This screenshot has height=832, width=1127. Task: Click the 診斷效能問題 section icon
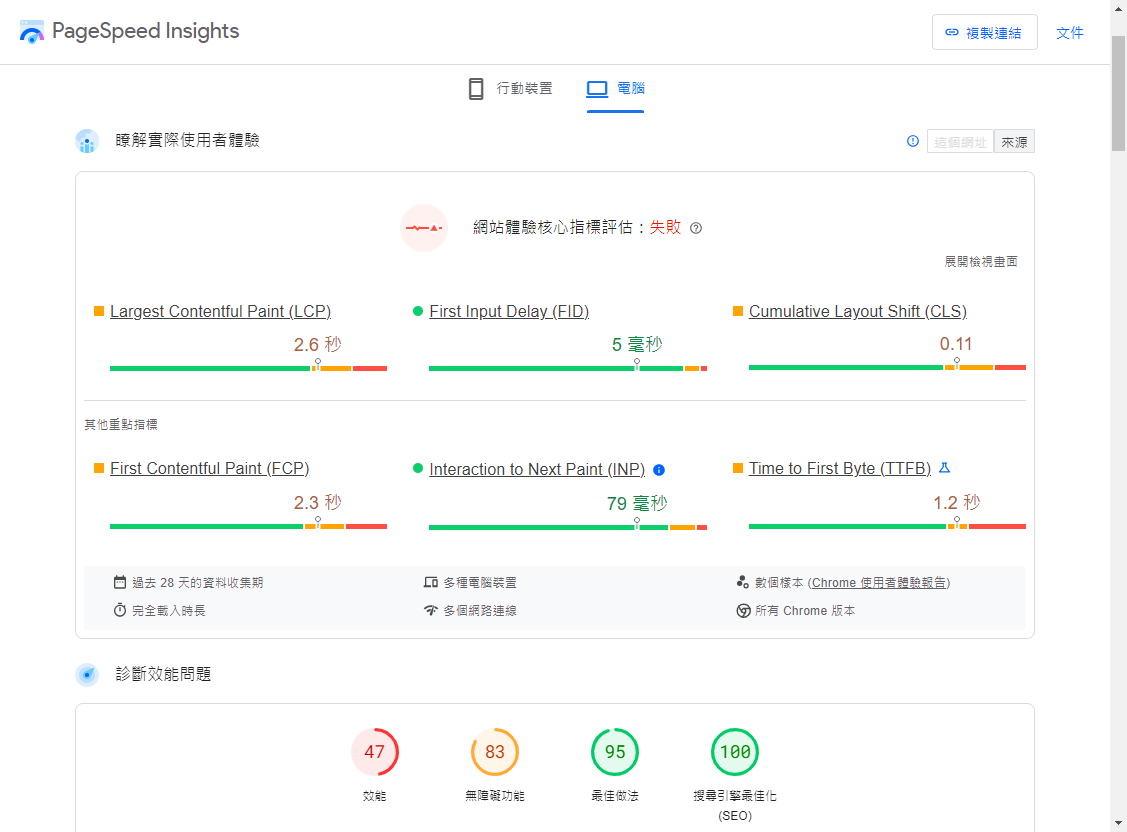tap(87, 675)
